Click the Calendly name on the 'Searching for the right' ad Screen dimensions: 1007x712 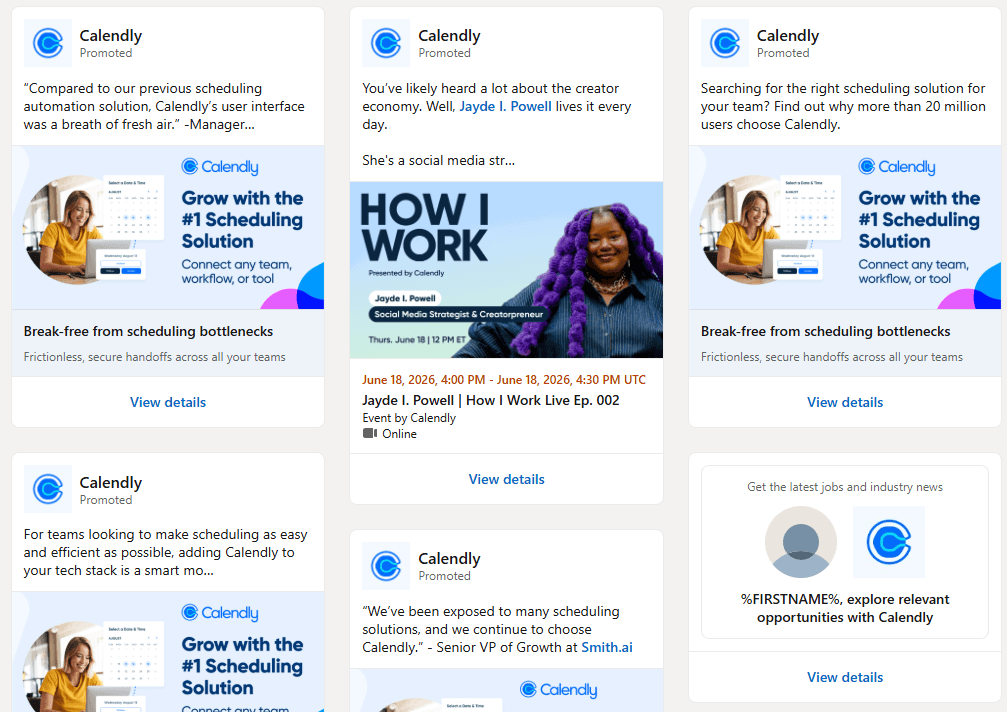(787, 36)
